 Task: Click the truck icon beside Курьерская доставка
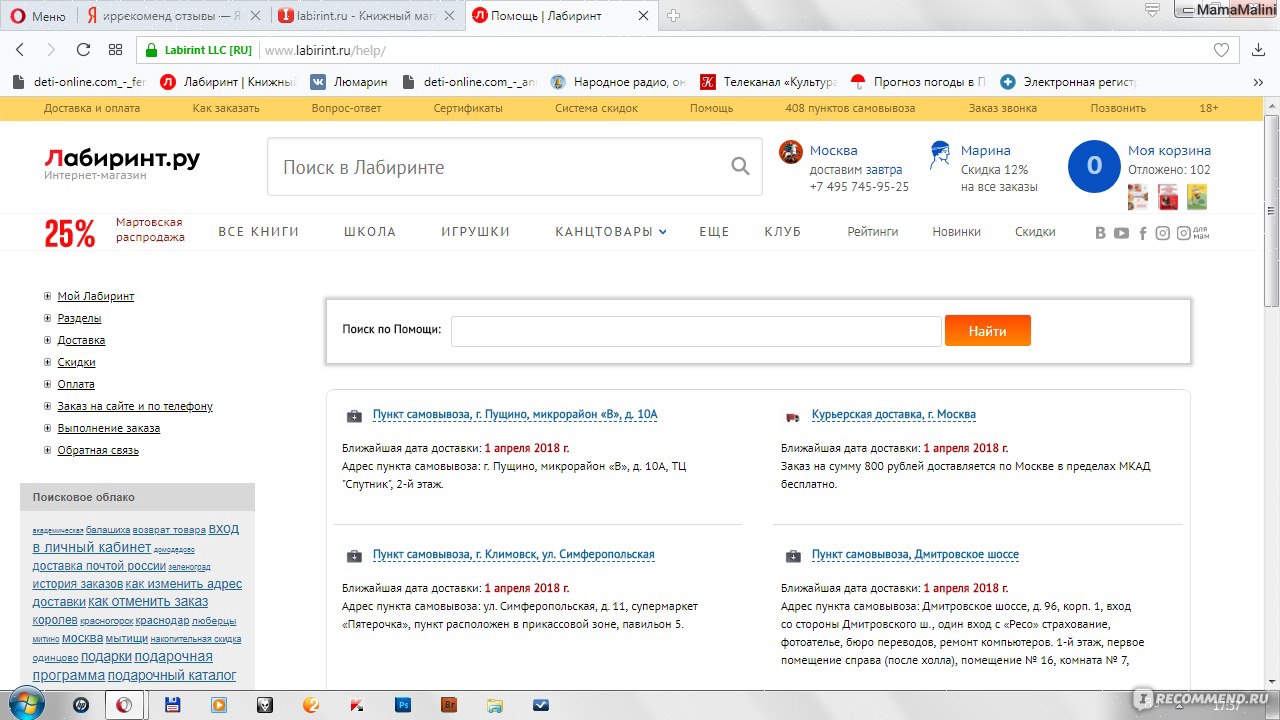792,416
